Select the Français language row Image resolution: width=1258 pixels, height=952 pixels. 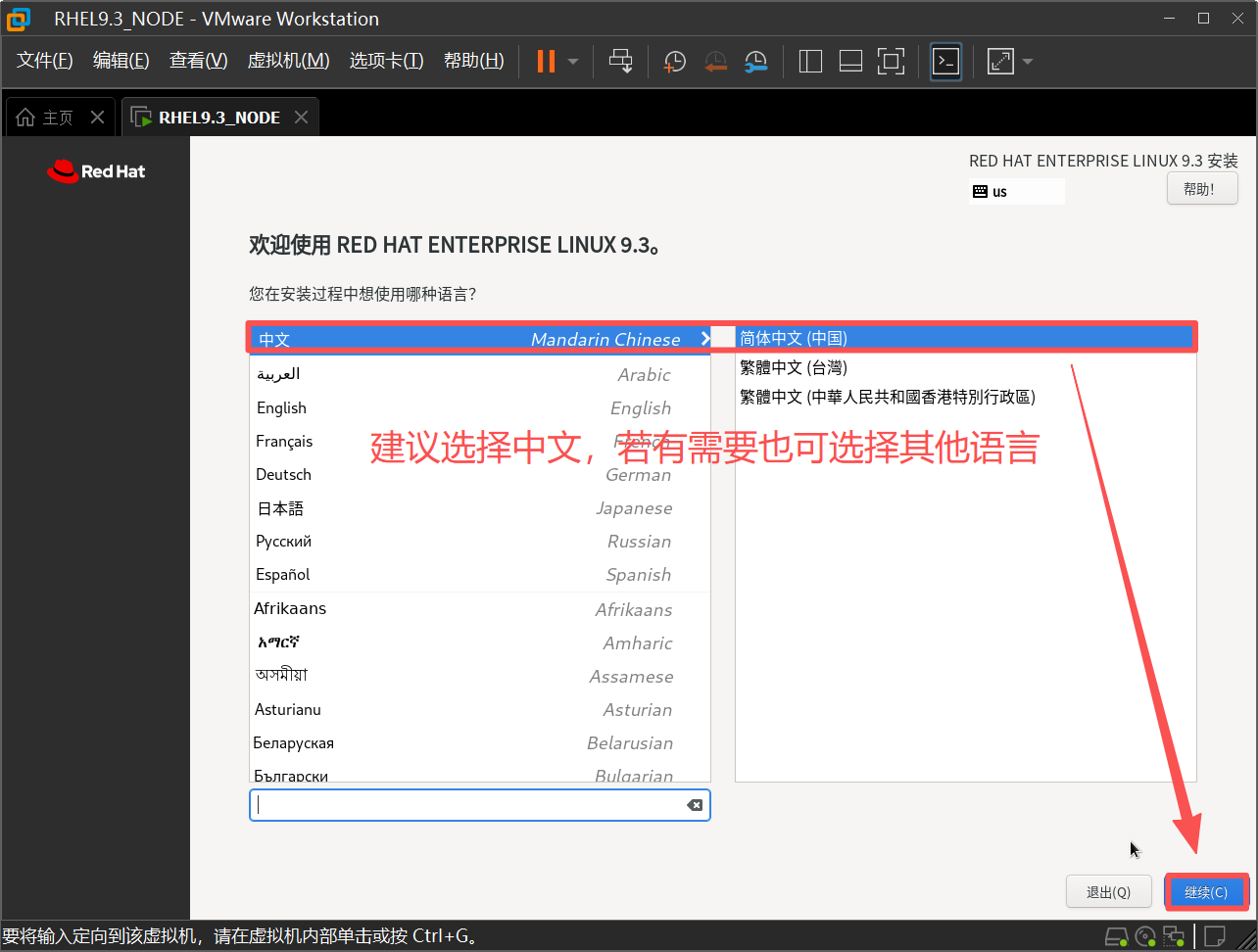pyautogui.click(x=480, y=441)
